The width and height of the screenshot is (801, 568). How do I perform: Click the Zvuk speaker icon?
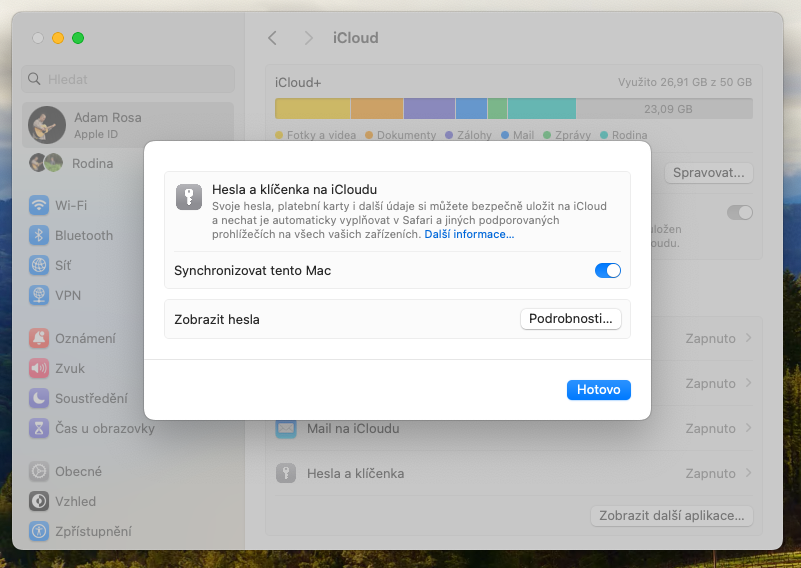[39, 368]
